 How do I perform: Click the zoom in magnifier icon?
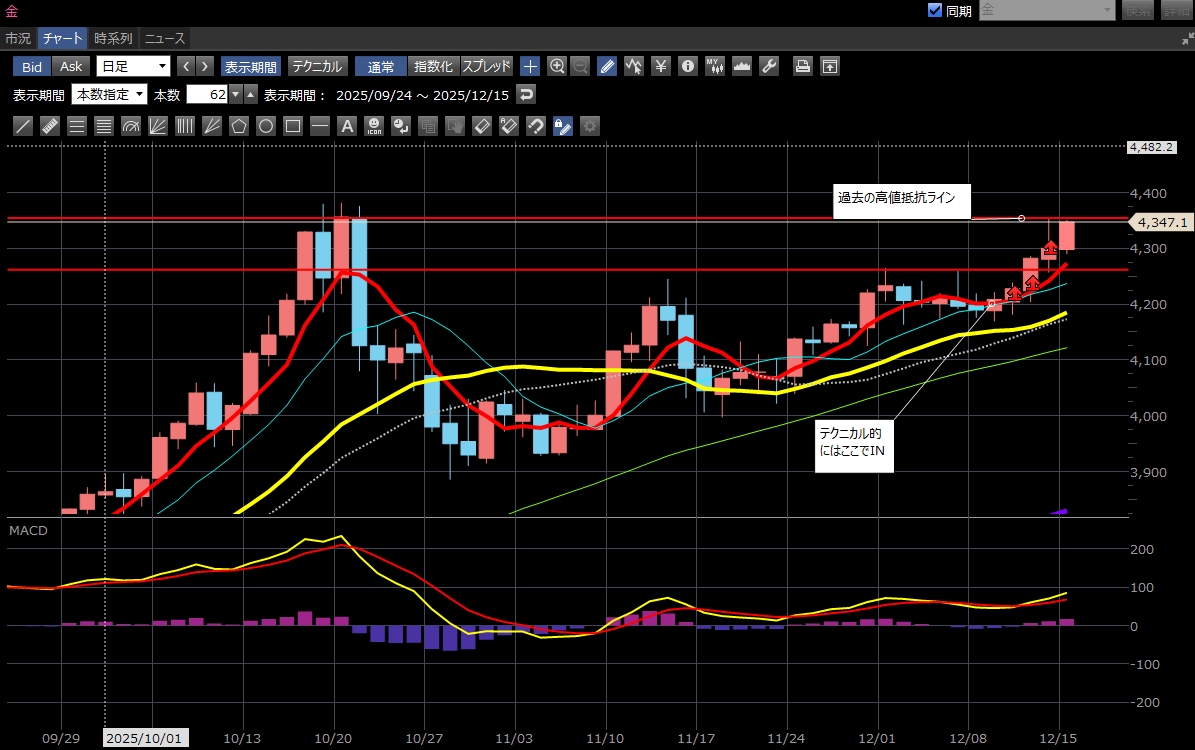[x=556, y=66]
